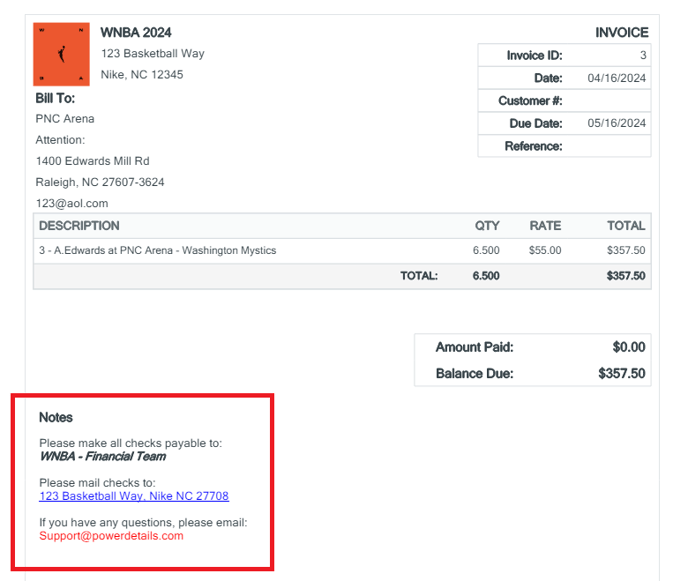Image resolution: width=688 pixels, height=581 pixels.
Task: Click the Amount Paid $0.00 value
Action: 628,348
